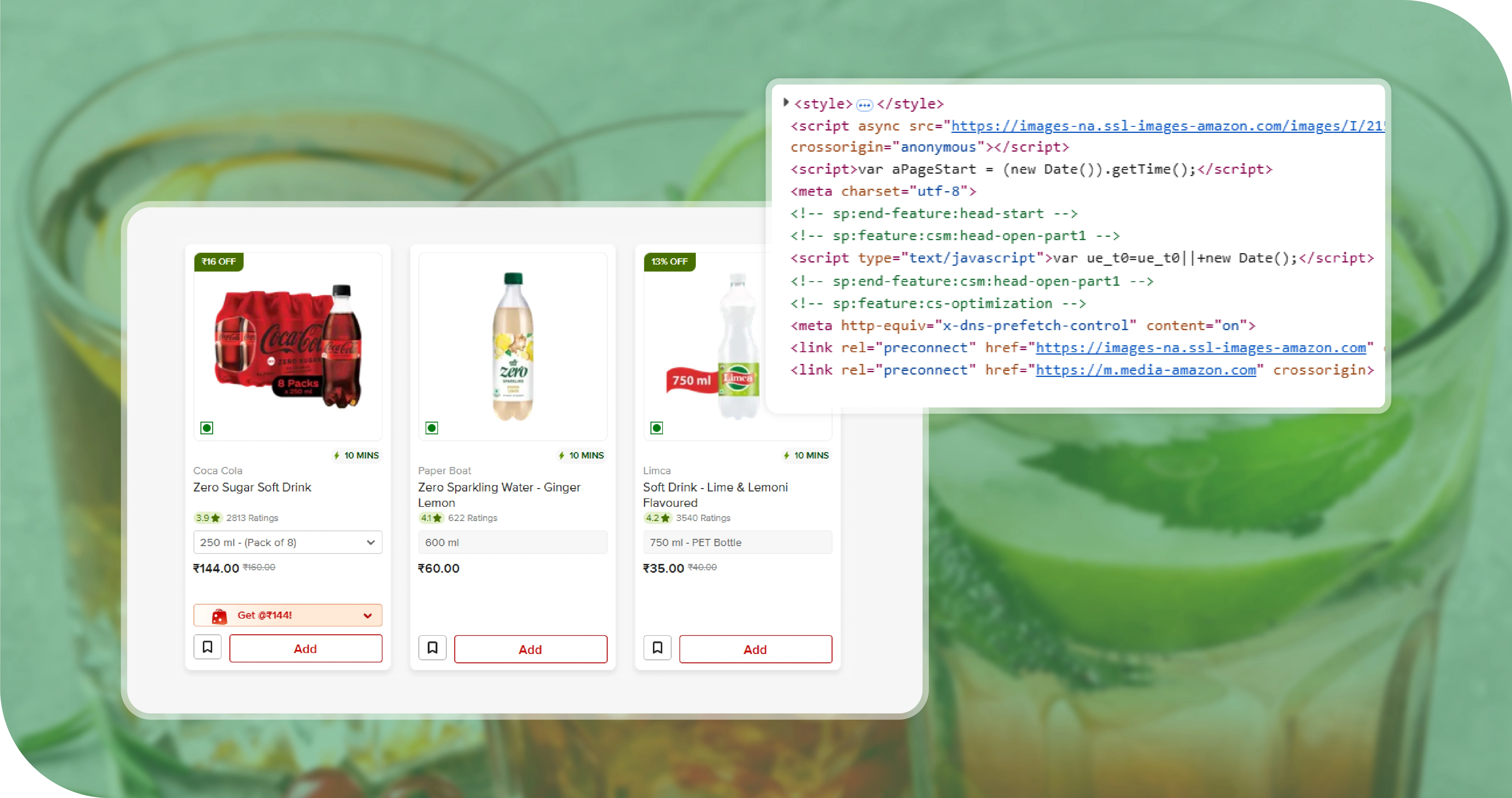The image size is (1512, 798).
Task: Click the aPageStart script code line
Action: [x=1031, y=169]
